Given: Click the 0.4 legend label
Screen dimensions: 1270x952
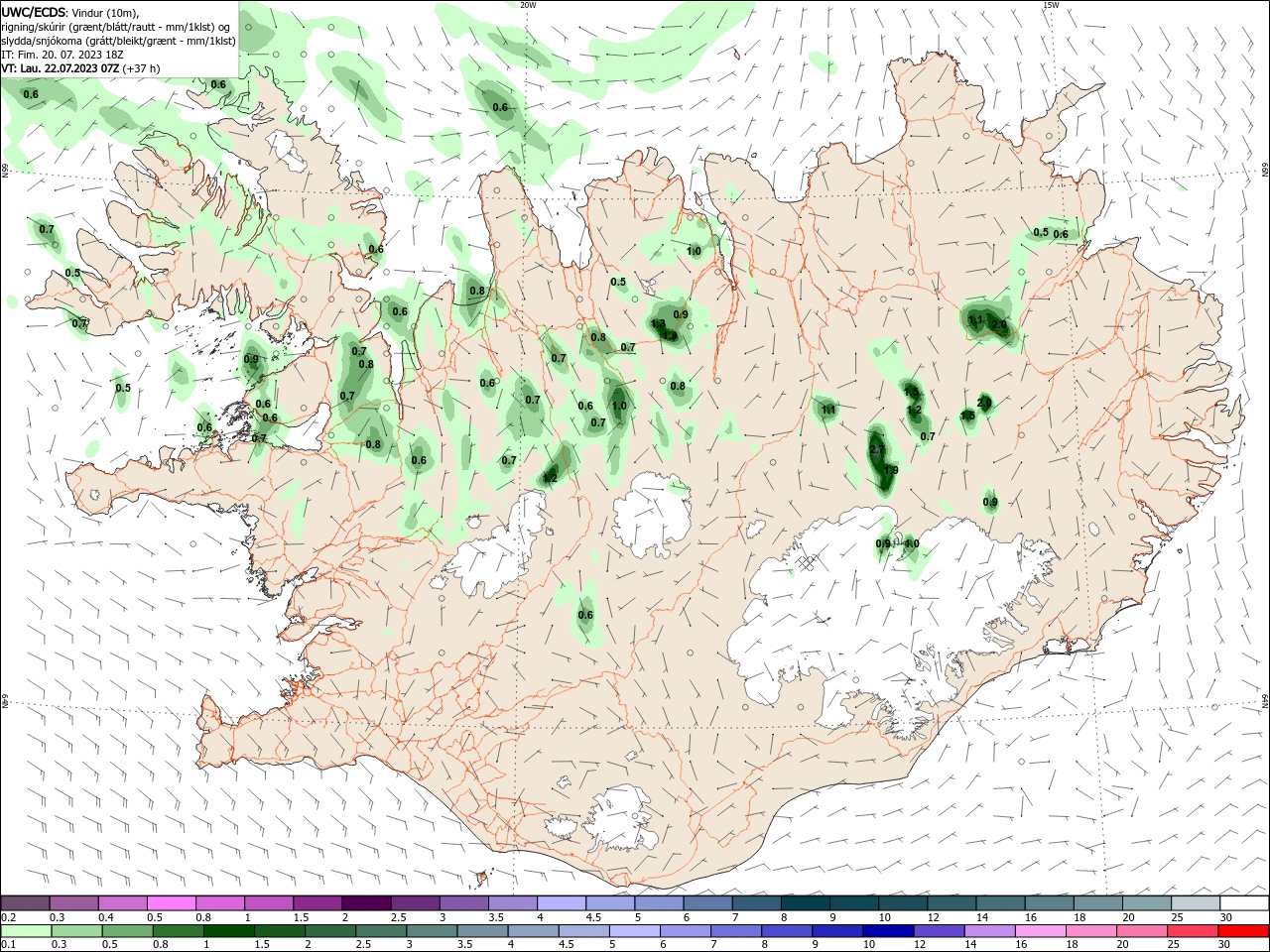Looking at the screenshot, I should click(106, 917).
